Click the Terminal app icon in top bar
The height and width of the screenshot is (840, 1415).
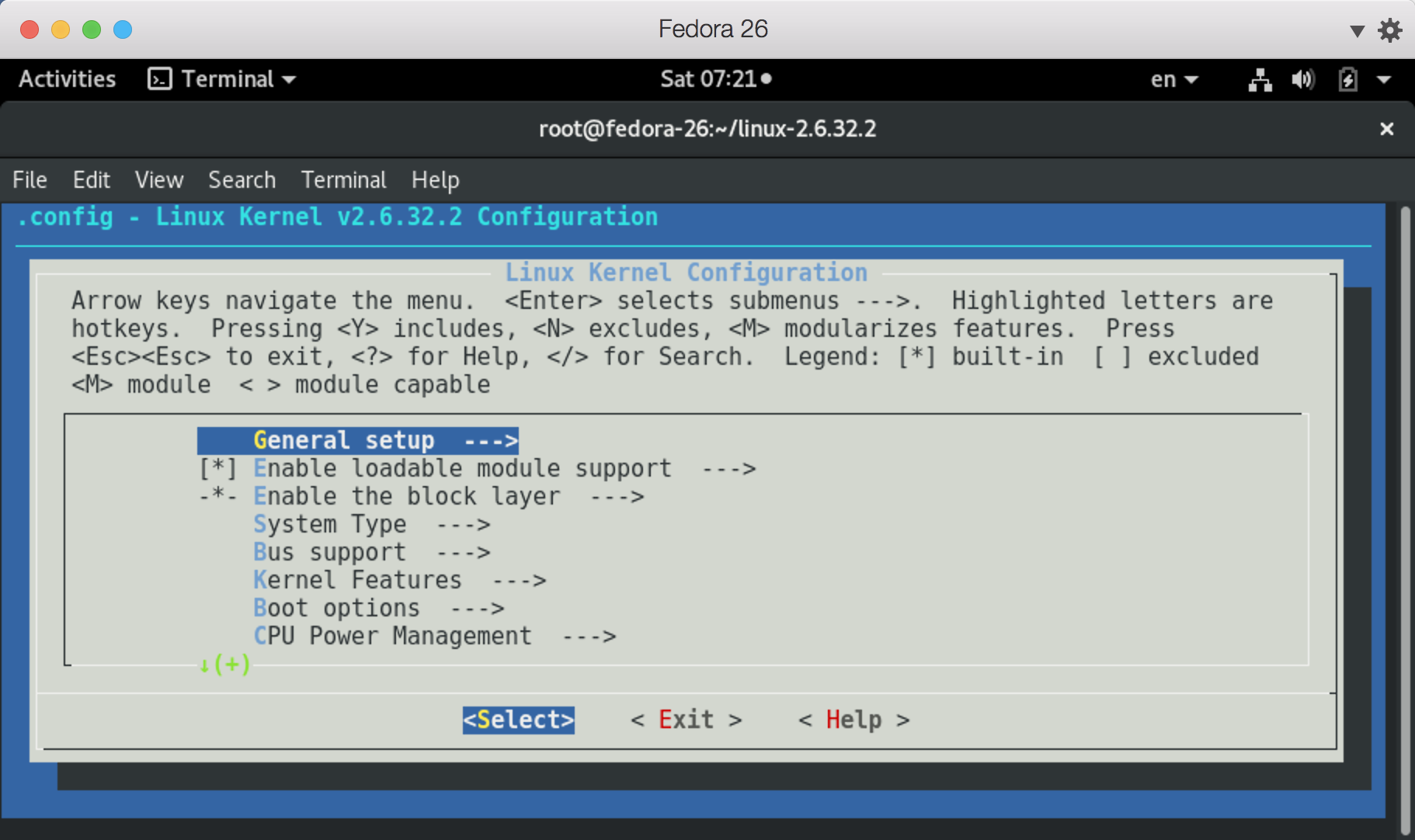[159, 79]
